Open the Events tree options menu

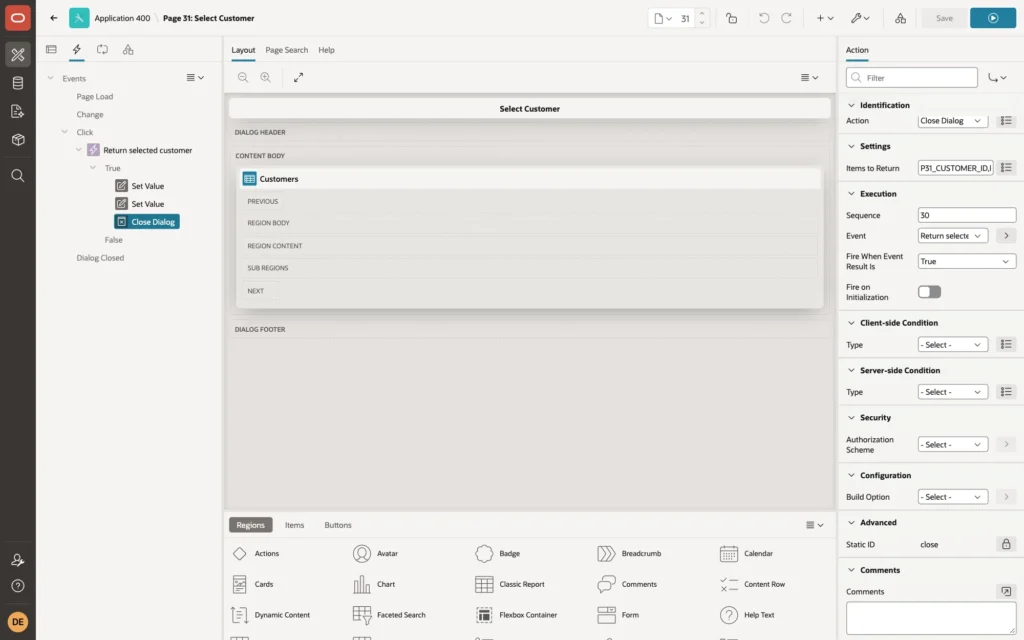coord(195,77)
